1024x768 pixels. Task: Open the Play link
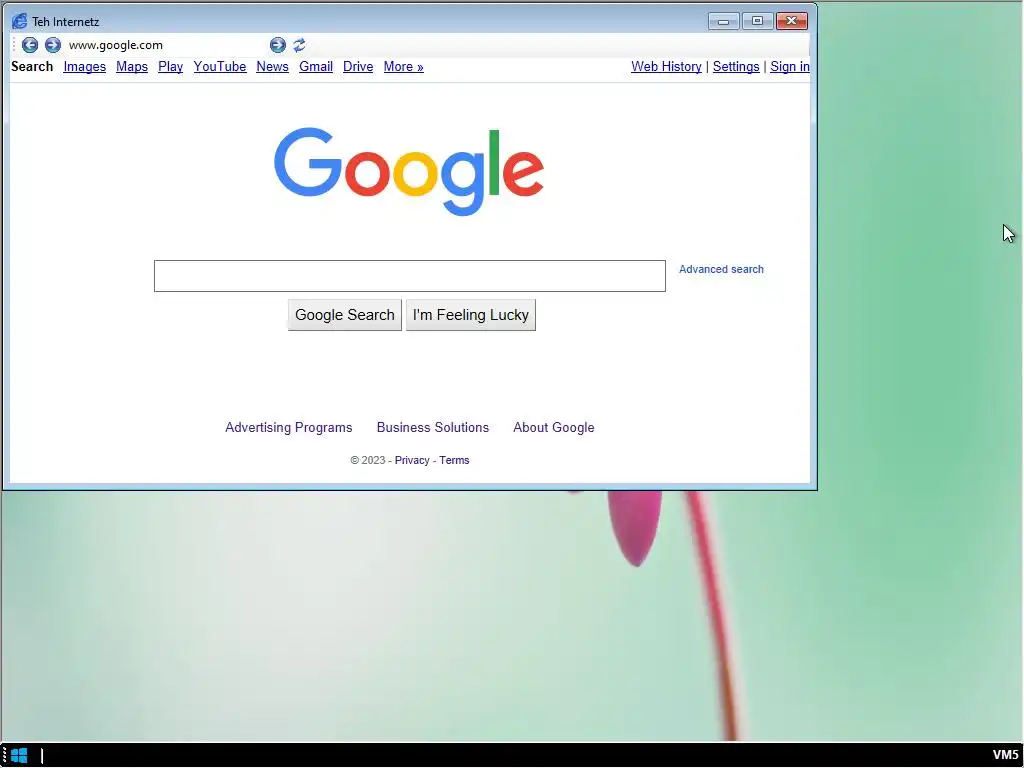point(170,67)
